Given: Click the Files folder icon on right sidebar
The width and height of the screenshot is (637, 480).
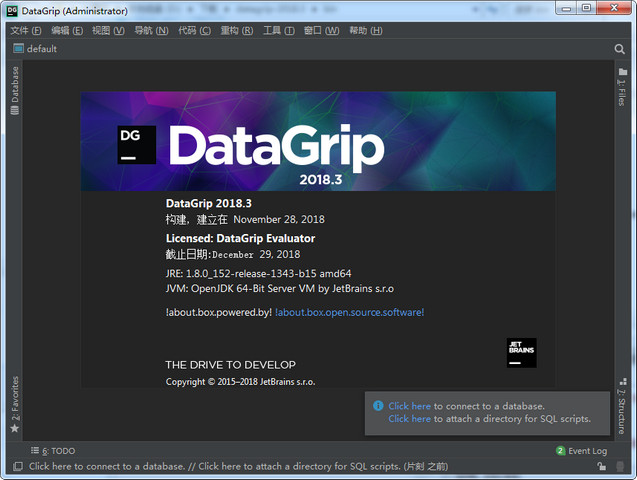Looking at the screenshot, I should (x=622, y=72).
